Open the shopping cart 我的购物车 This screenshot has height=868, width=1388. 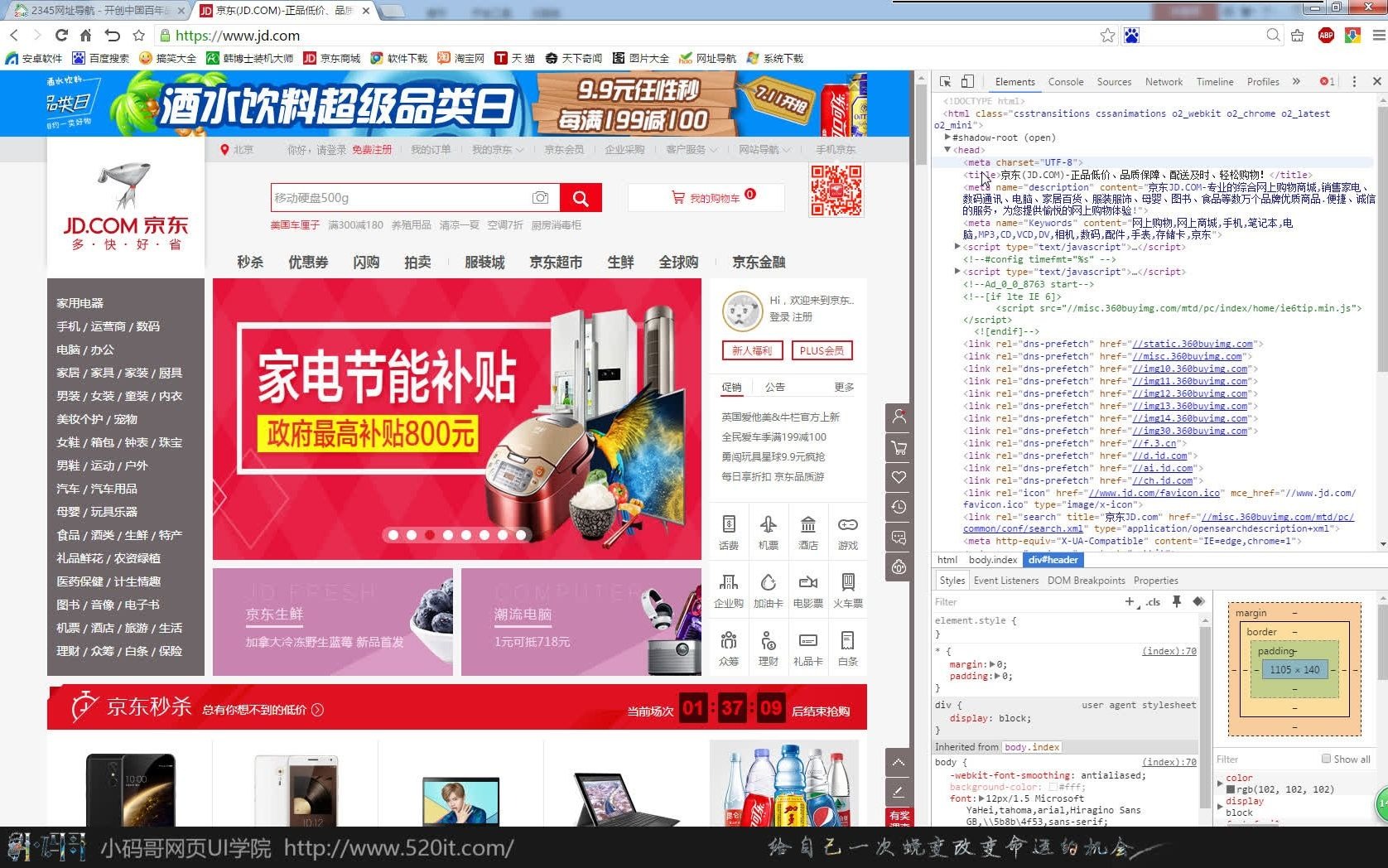[706, 198]
